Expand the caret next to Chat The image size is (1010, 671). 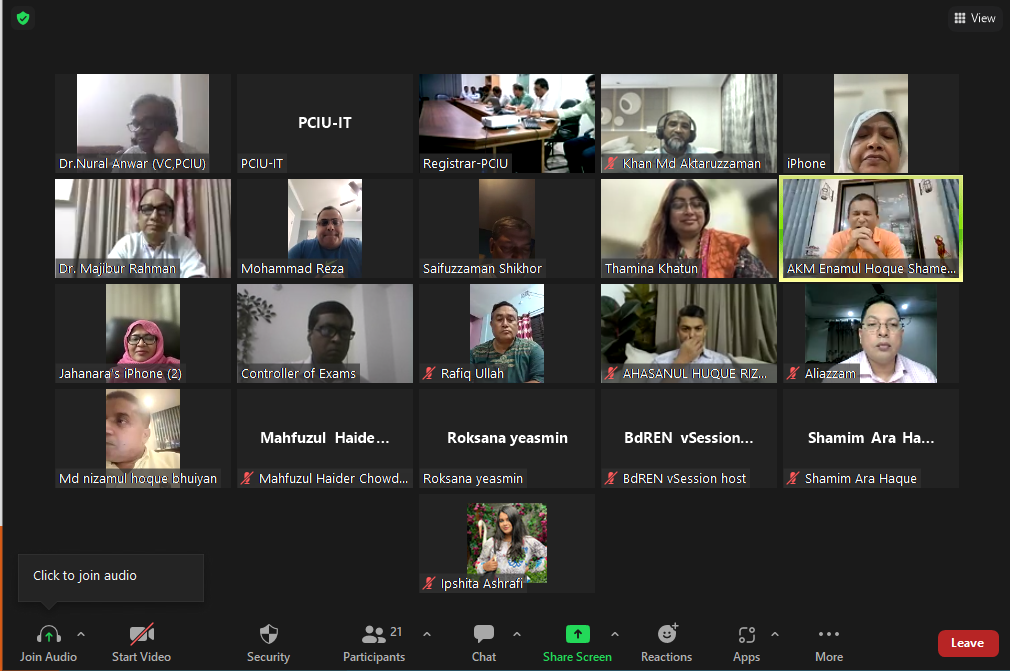pos(517,634)
